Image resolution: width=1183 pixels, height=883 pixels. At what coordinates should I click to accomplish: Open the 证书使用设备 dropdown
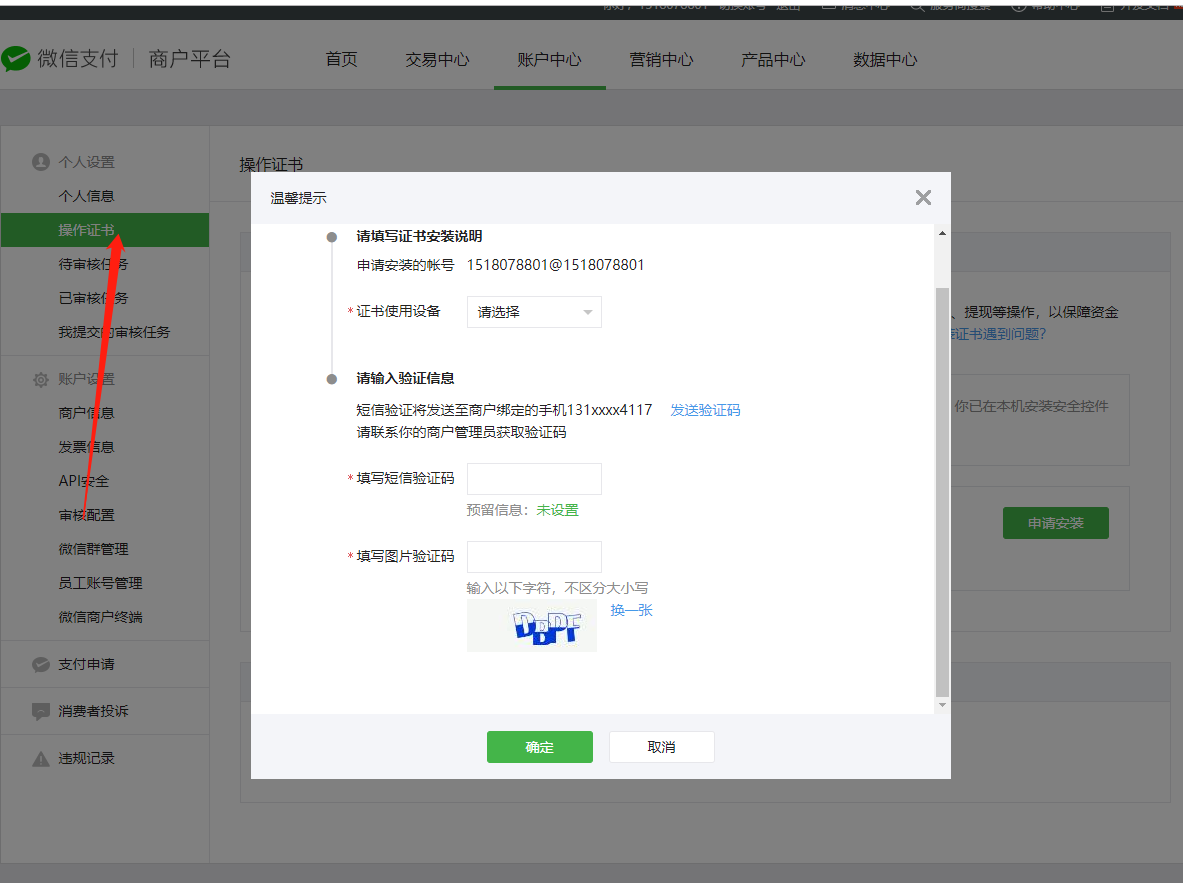click(534, 312)
